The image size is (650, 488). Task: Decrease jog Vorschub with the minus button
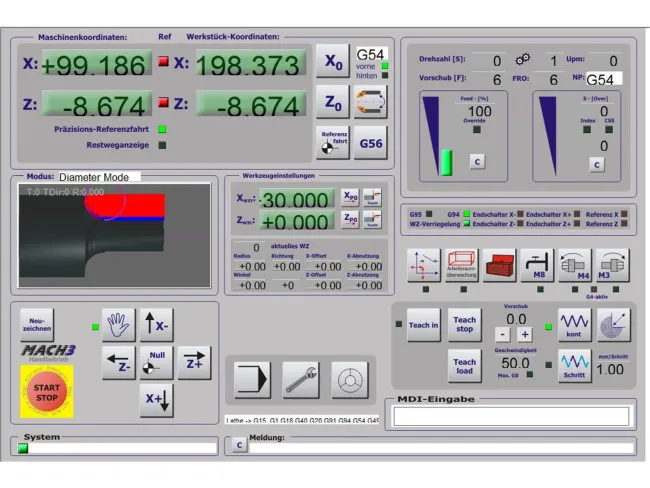(503, 334)
